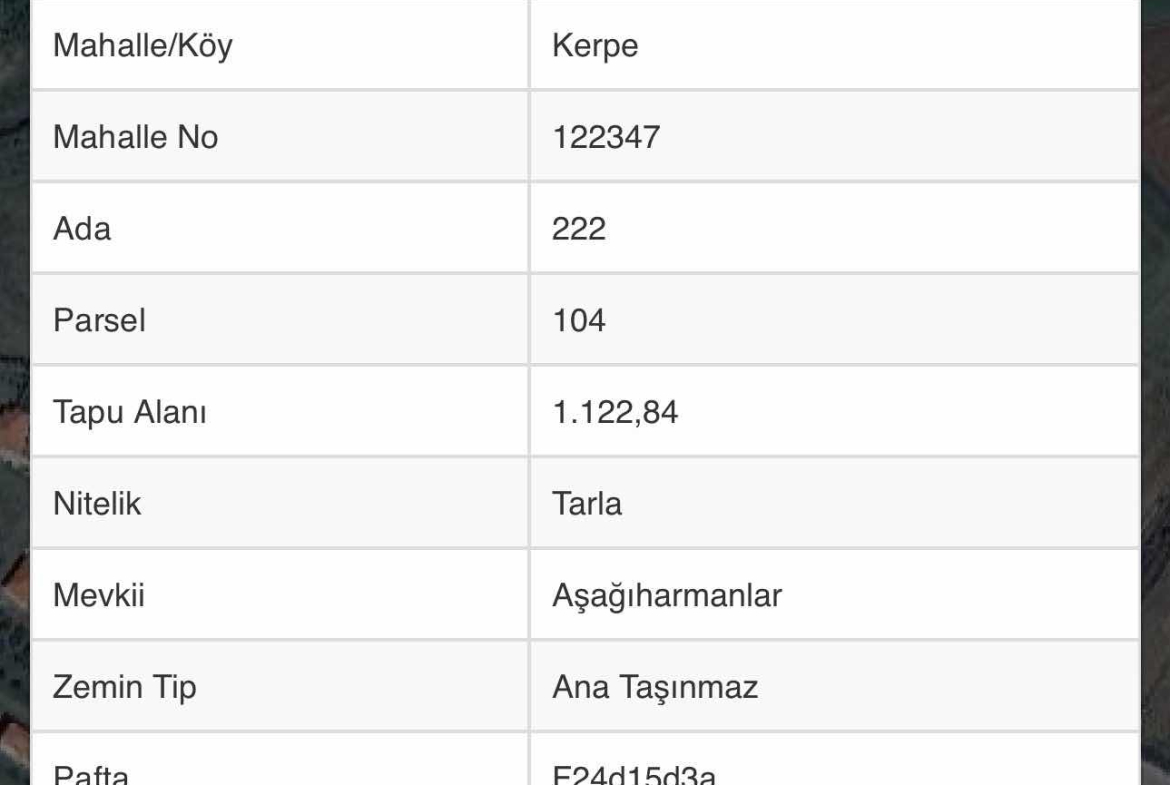This screenshot has width=1170, height=785.
Task: Click the Ada label cell
Action: pos(82,229)
